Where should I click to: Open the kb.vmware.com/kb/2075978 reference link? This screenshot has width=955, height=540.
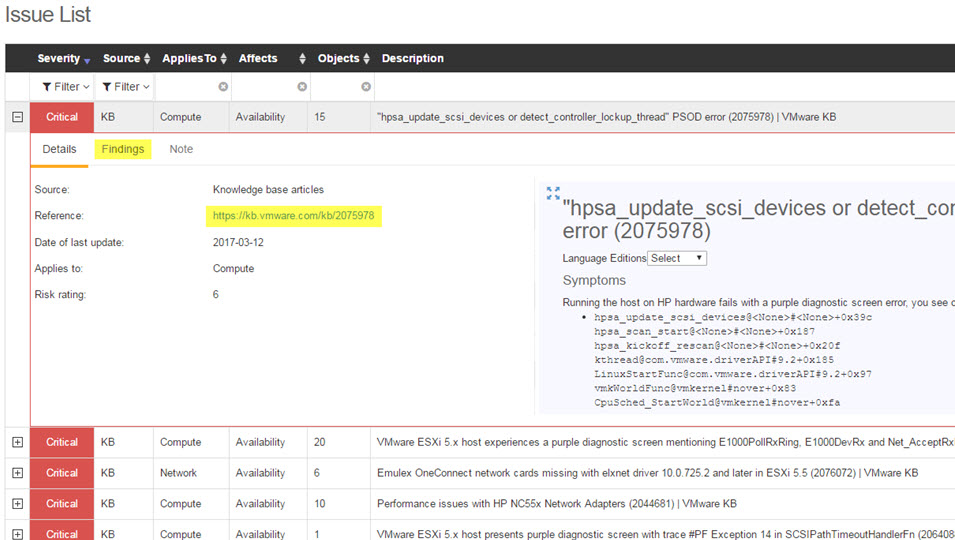293,216
